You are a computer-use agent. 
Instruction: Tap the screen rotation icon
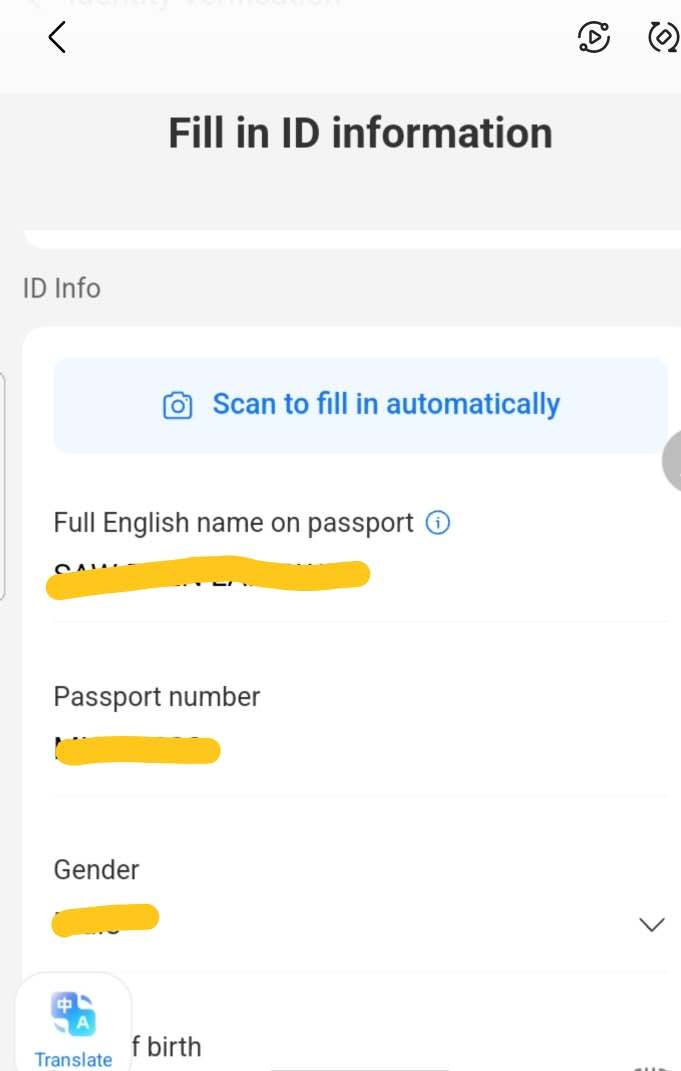pyautogui.click(x=663, y=38)
